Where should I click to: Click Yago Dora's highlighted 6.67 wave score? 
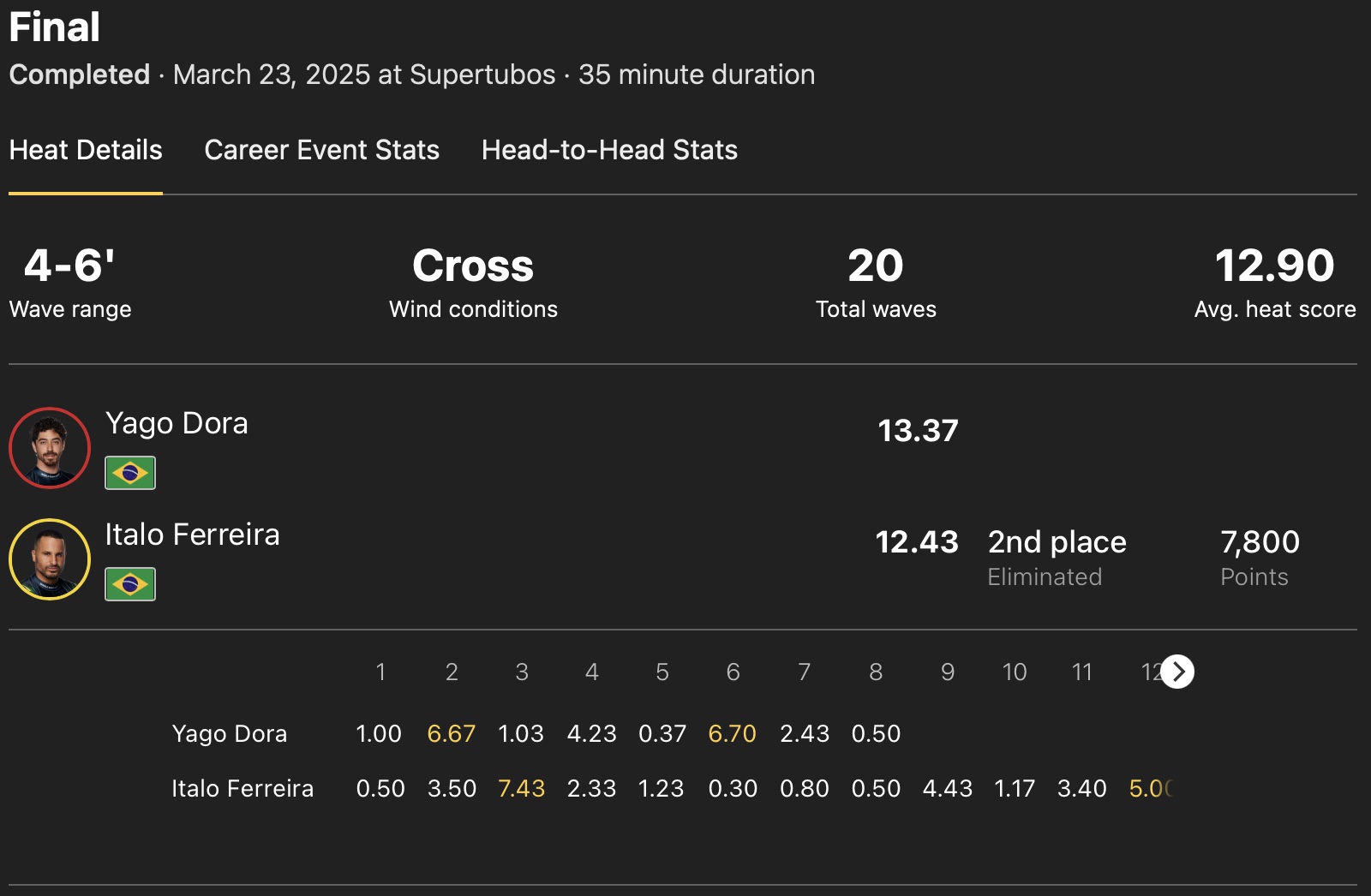[451, 734]
